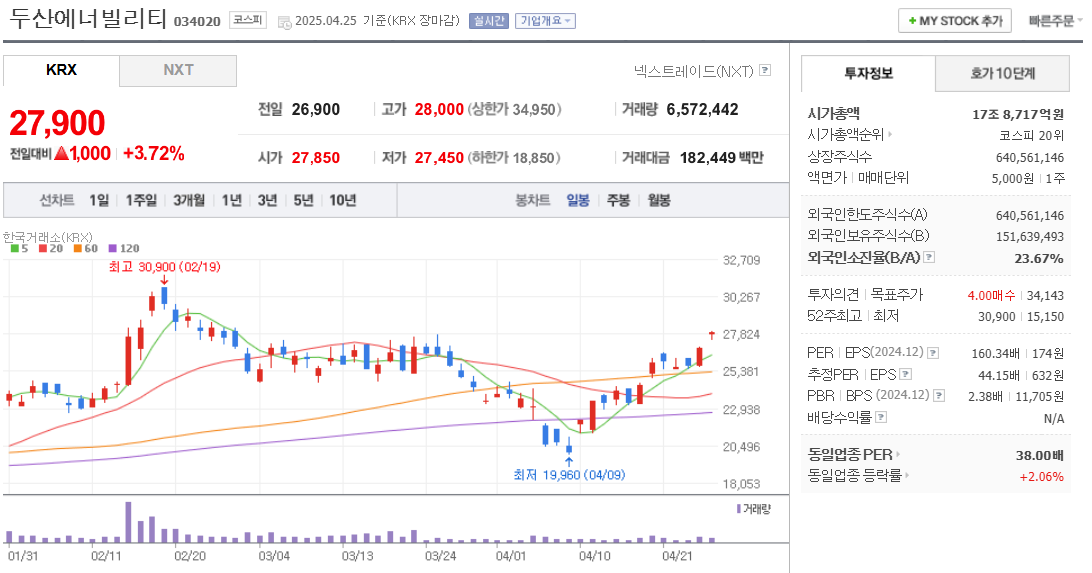Click the orange 60-day moving average swatch
Viewport: 1092px width, 573px height.
pyautogui.click(x=77, y=249)
